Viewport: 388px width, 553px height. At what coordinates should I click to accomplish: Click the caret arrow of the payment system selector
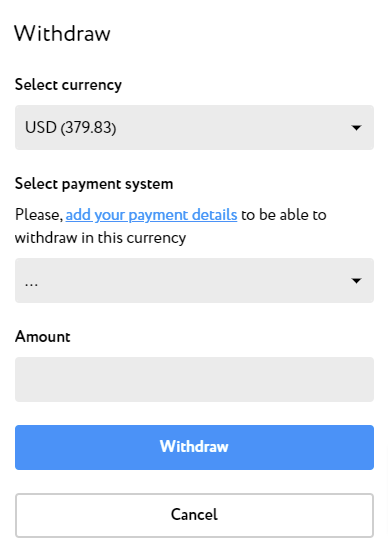click(x=357, y=281)
